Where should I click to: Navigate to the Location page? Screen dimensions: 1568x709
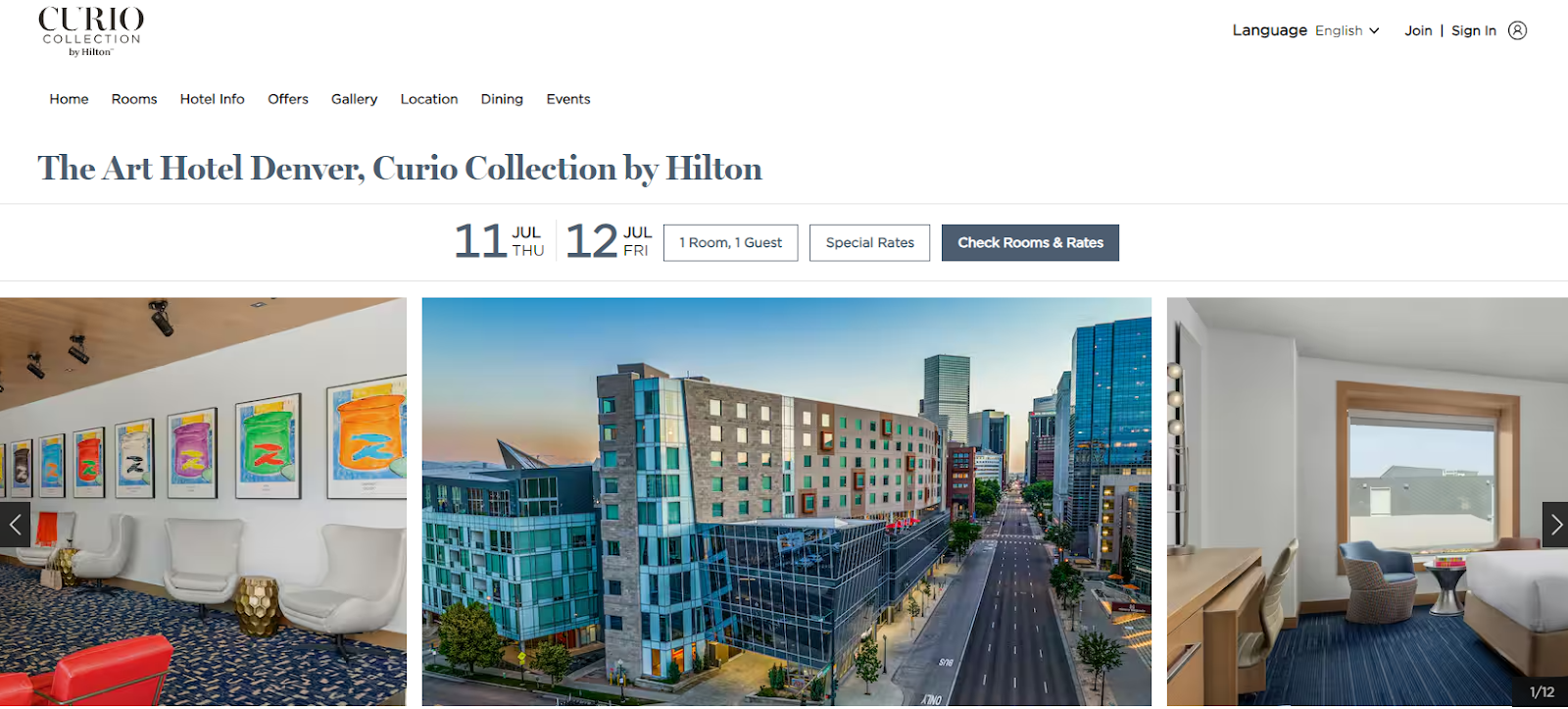(x=429, y=99)
